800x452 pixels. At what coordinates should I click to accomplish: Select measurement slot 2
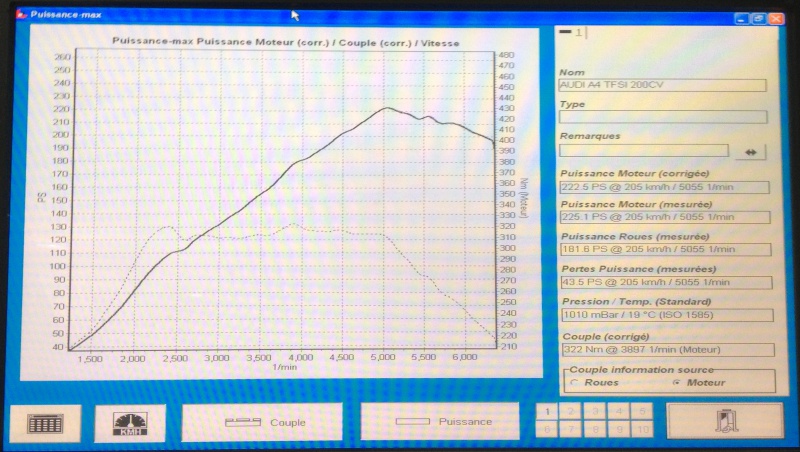tap(570, 411)
